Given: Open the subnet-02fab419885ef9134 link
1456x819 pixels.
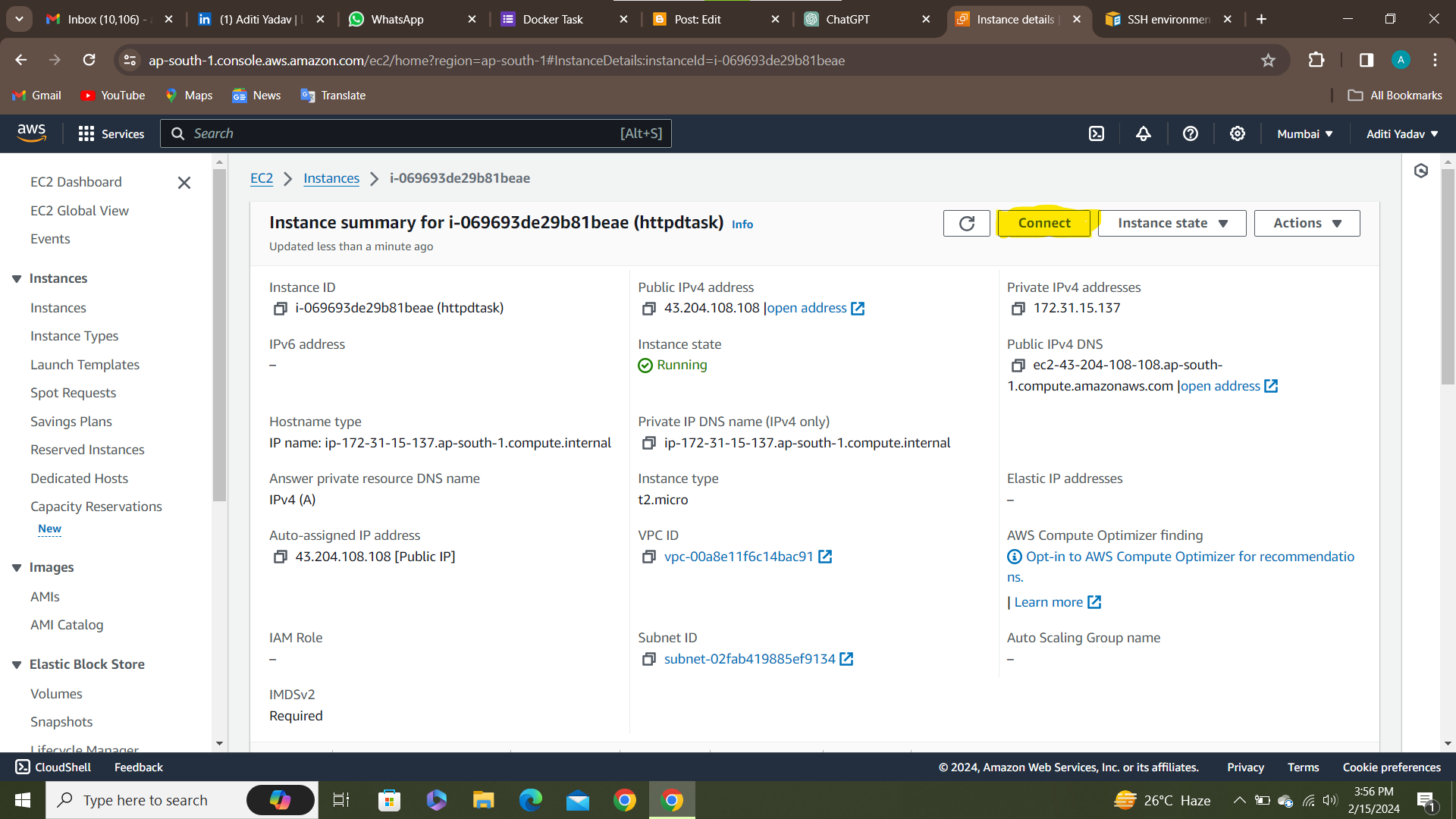Looking at the screenshot, I should coord(749,659).
